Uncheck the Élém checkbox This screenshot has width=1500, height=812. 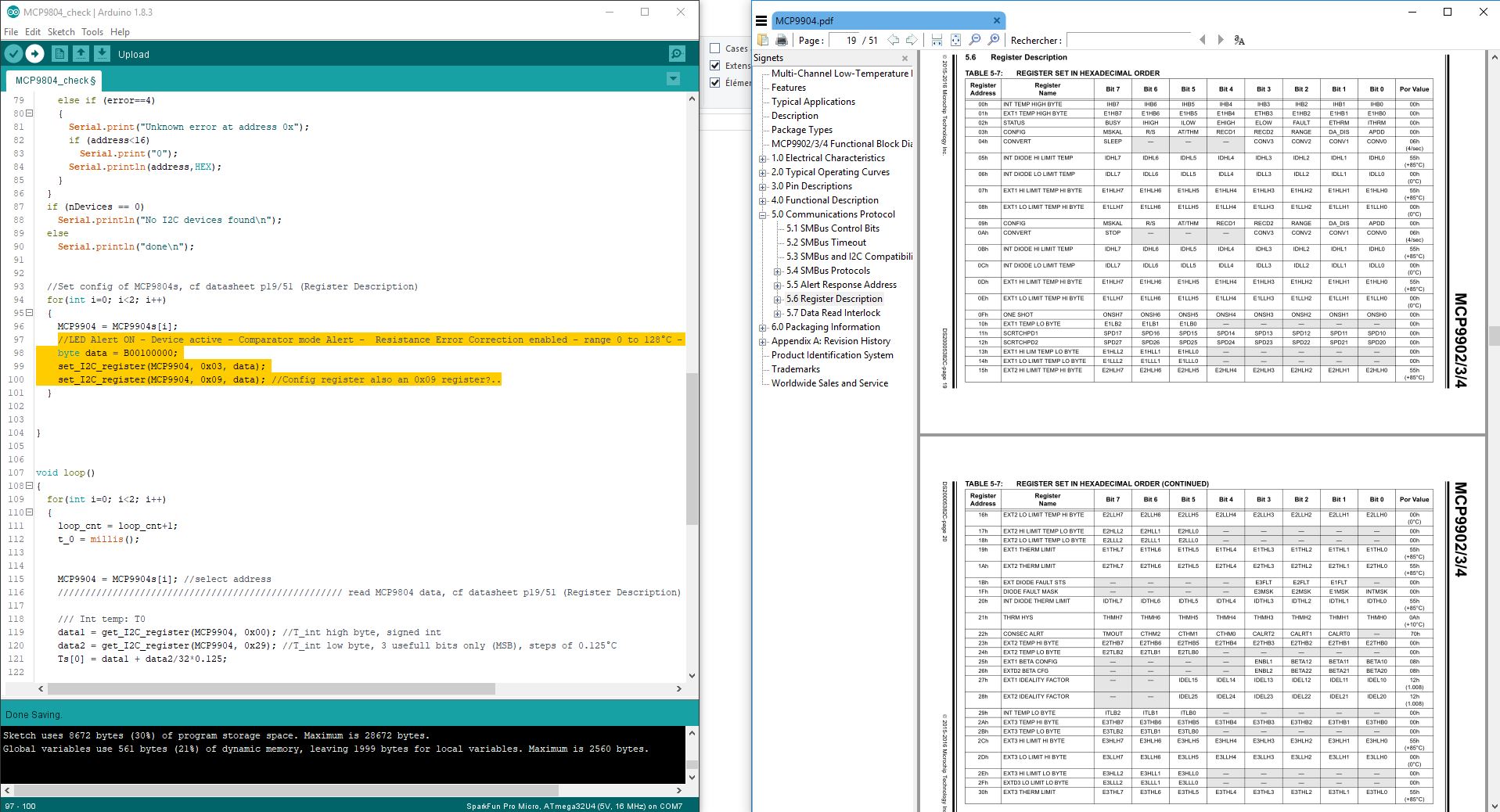point(714,82)
